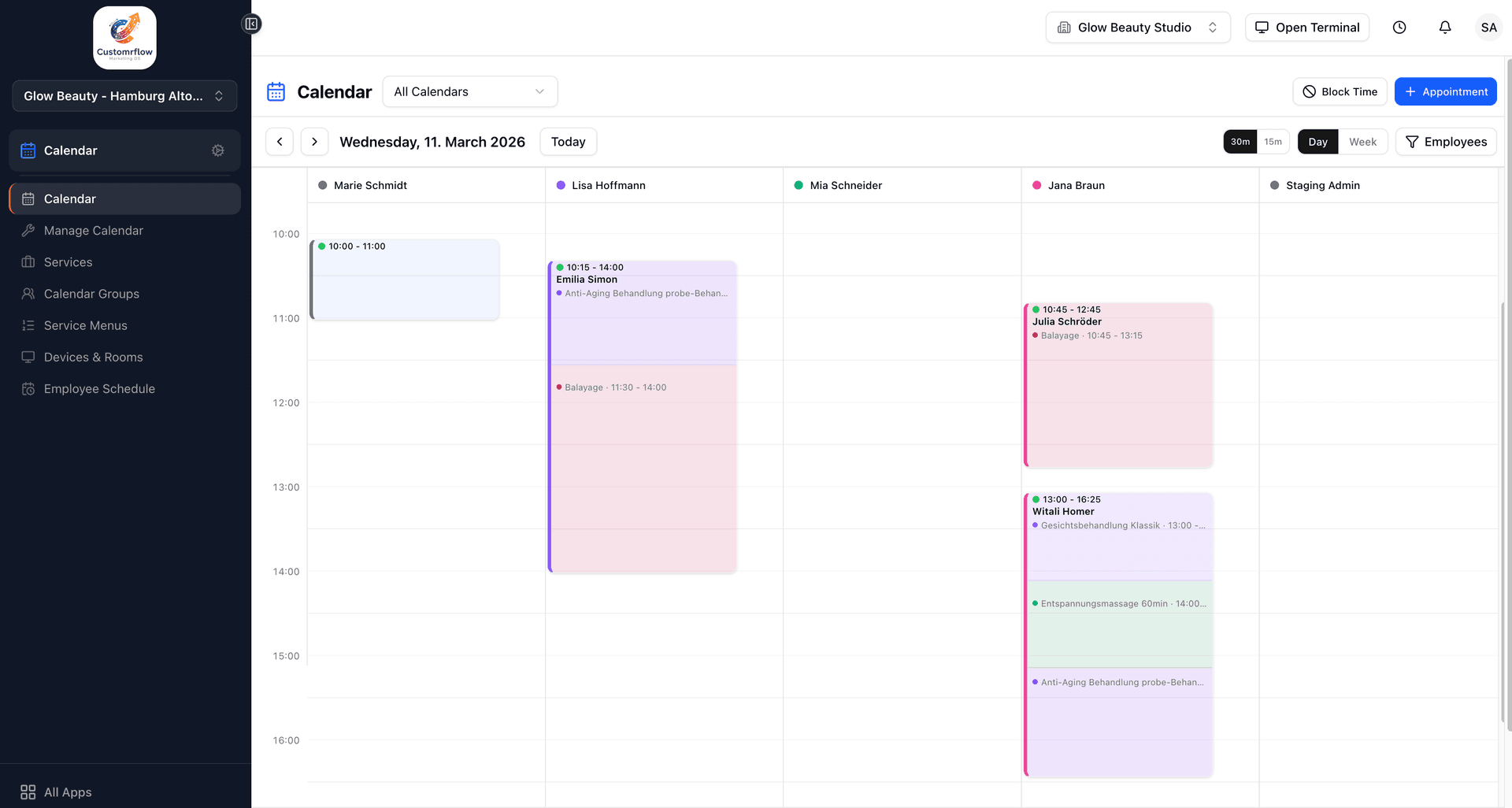1512x808 pixels.
Task: Open the SA user avatar menu
Action: click(x=1488, y=28)
